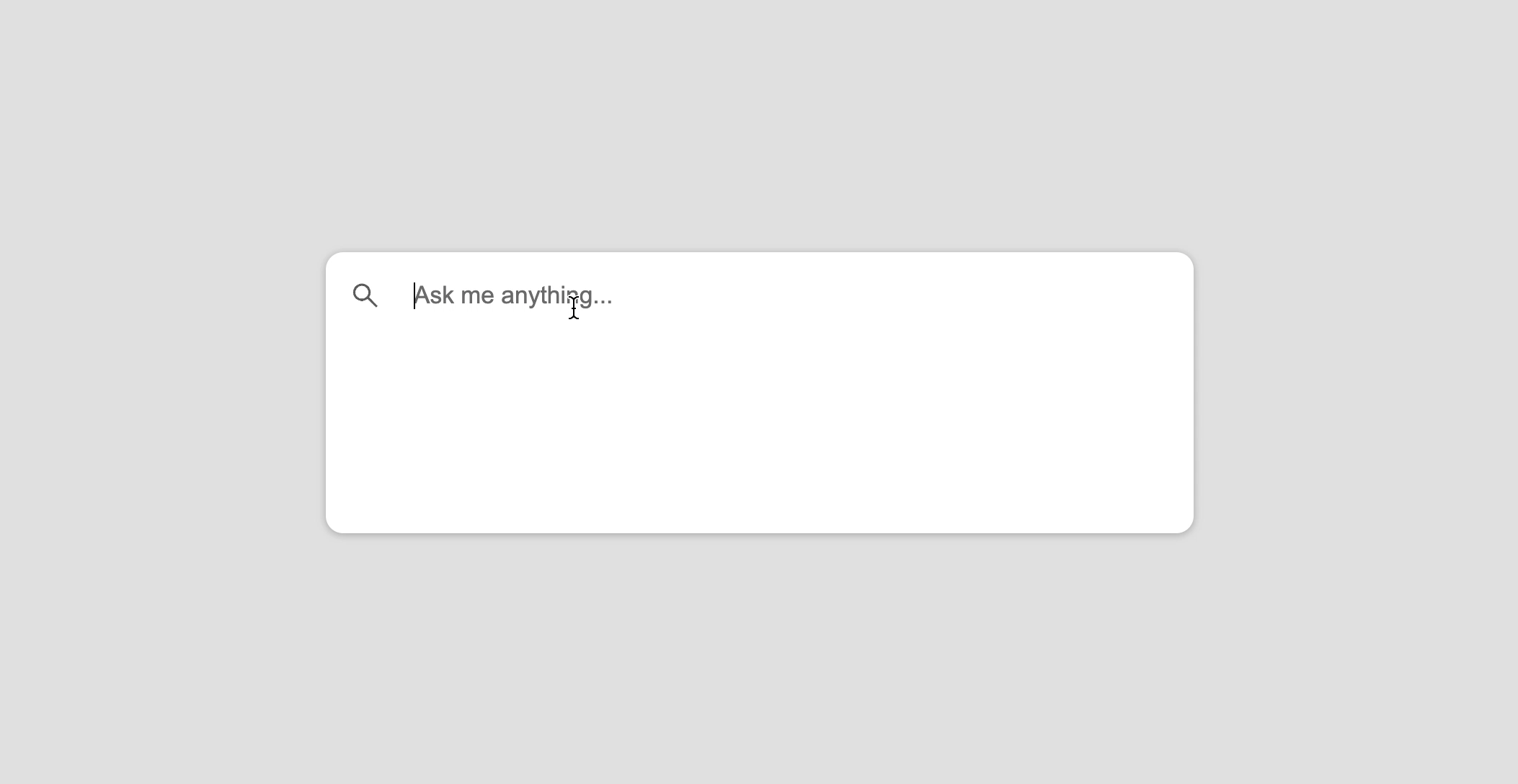
Task: Click the "Ask me anything..." placeholder text
Action: click(x=513, y=295)
